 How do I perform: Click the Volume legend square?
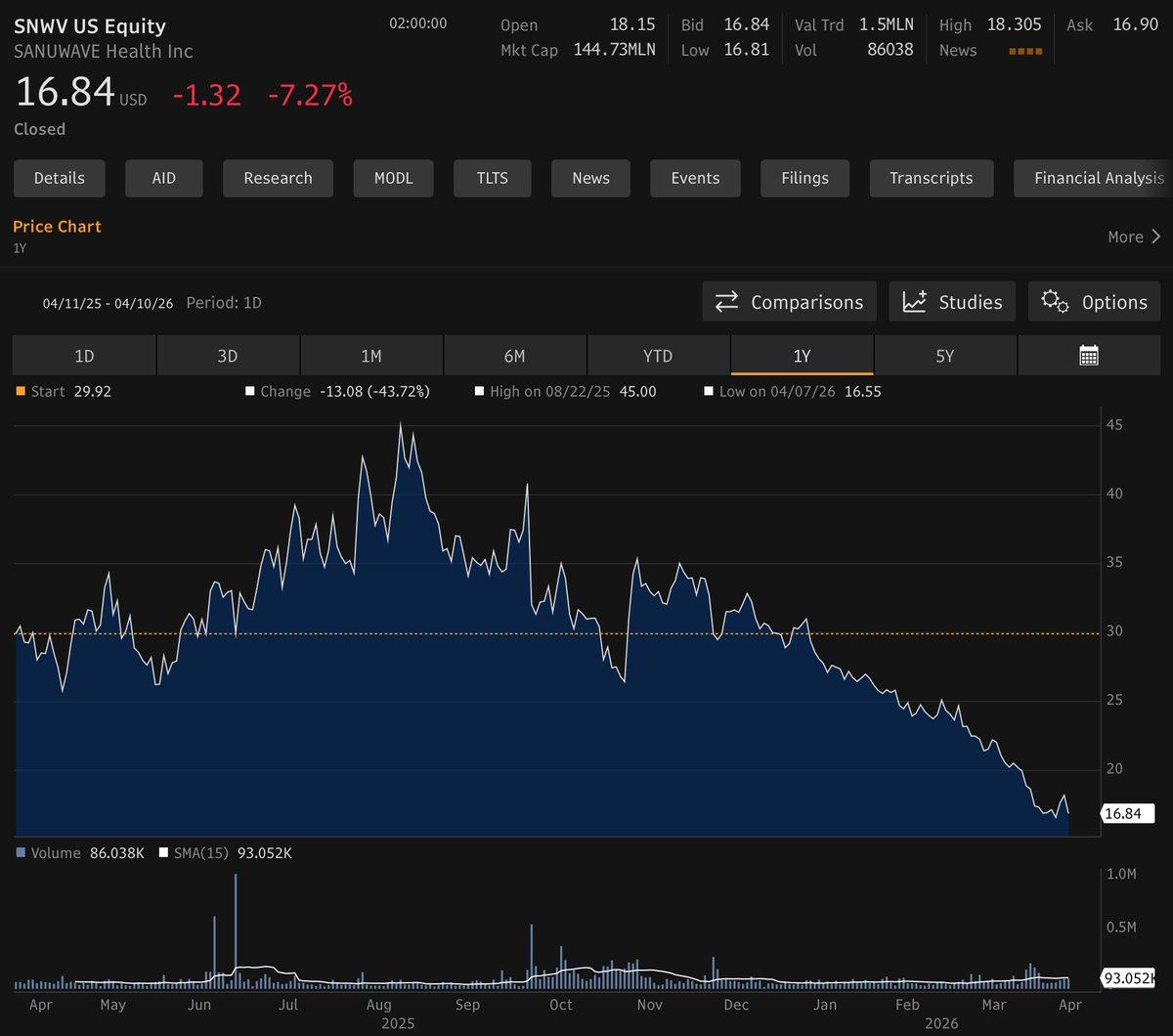(x=22, y=852)
